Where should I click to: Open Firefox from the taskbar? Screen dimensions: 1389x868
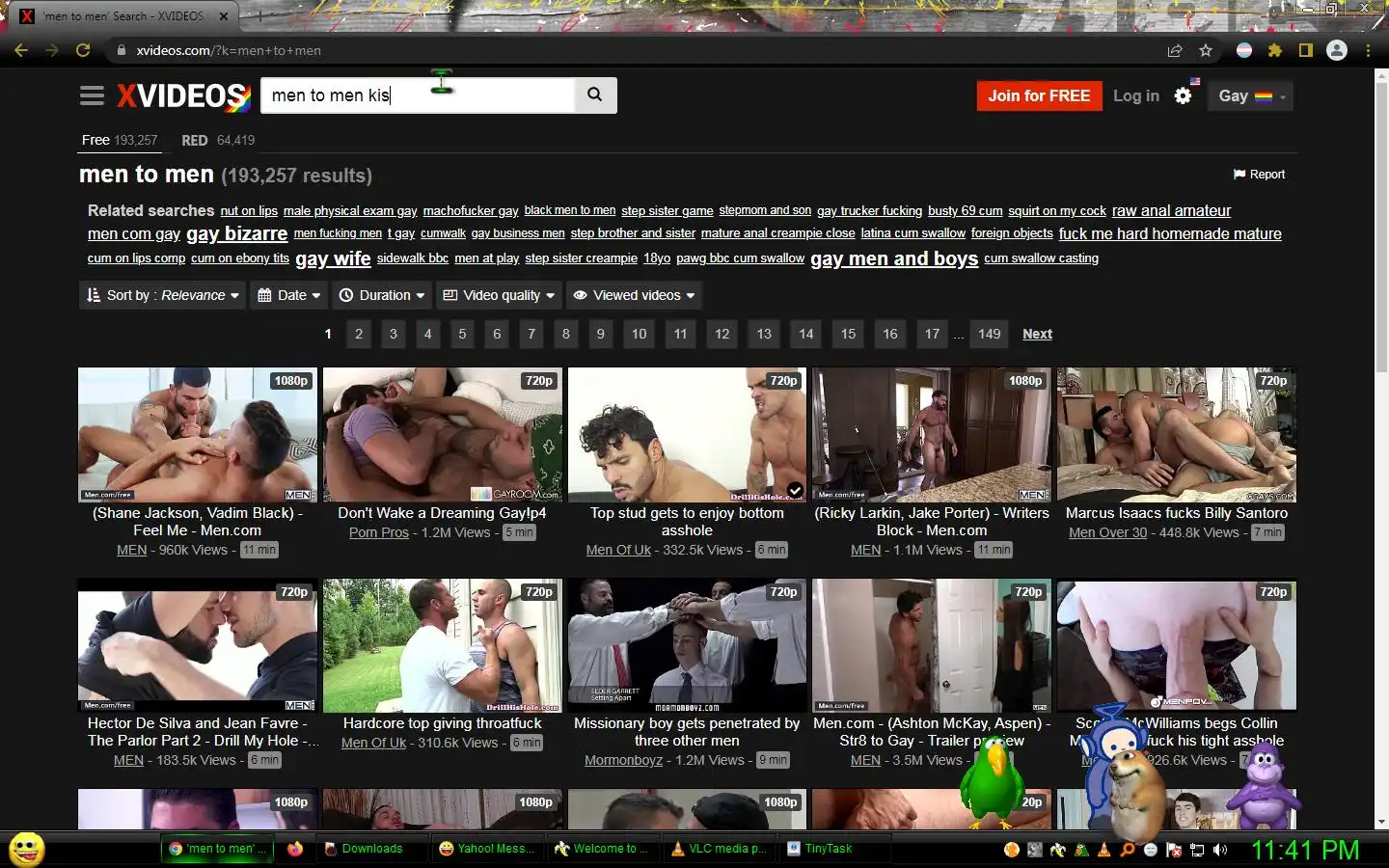(294, 849)
